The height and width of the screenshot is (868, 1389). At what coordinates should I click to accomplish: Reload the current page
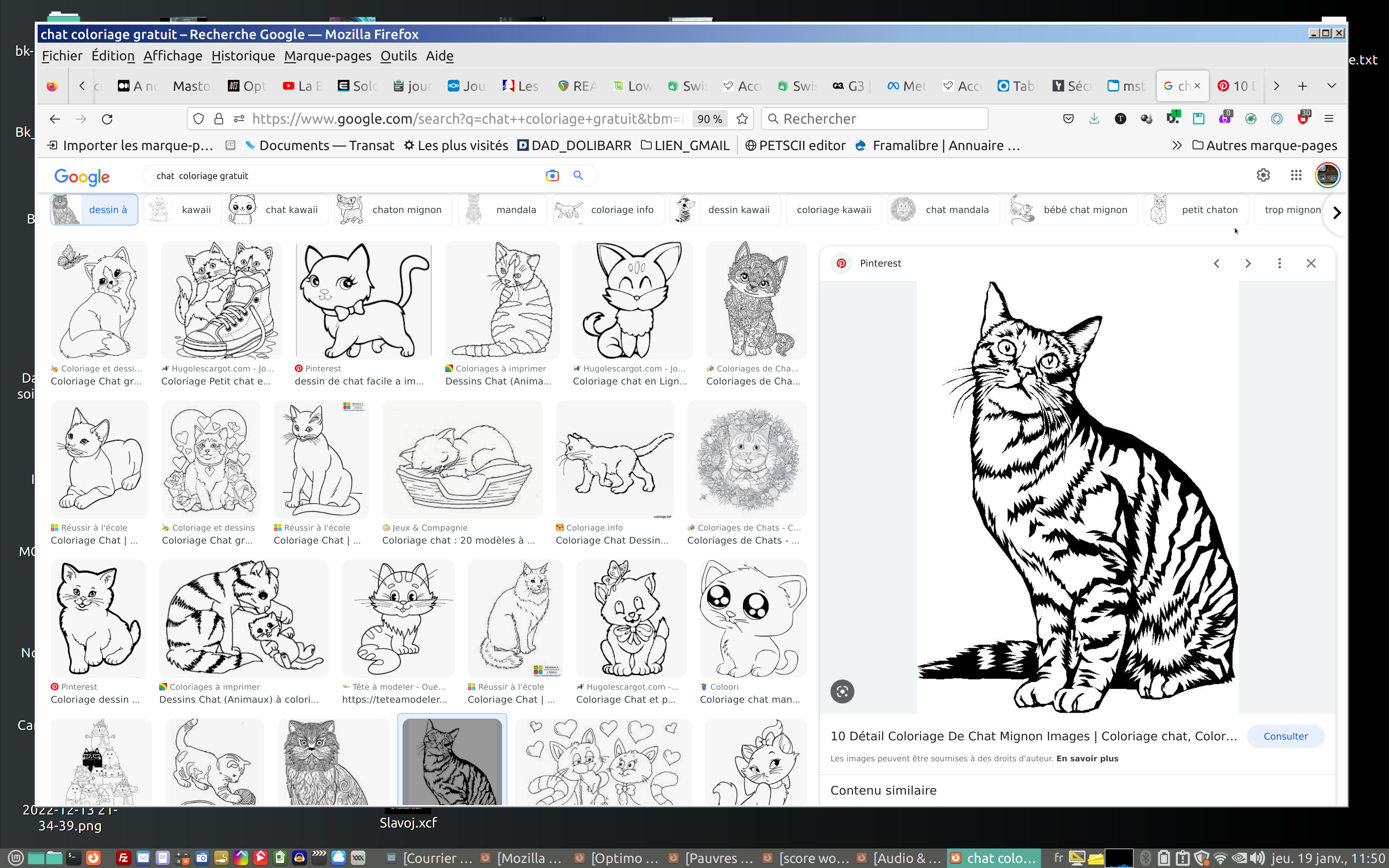[x=107, y=119]
